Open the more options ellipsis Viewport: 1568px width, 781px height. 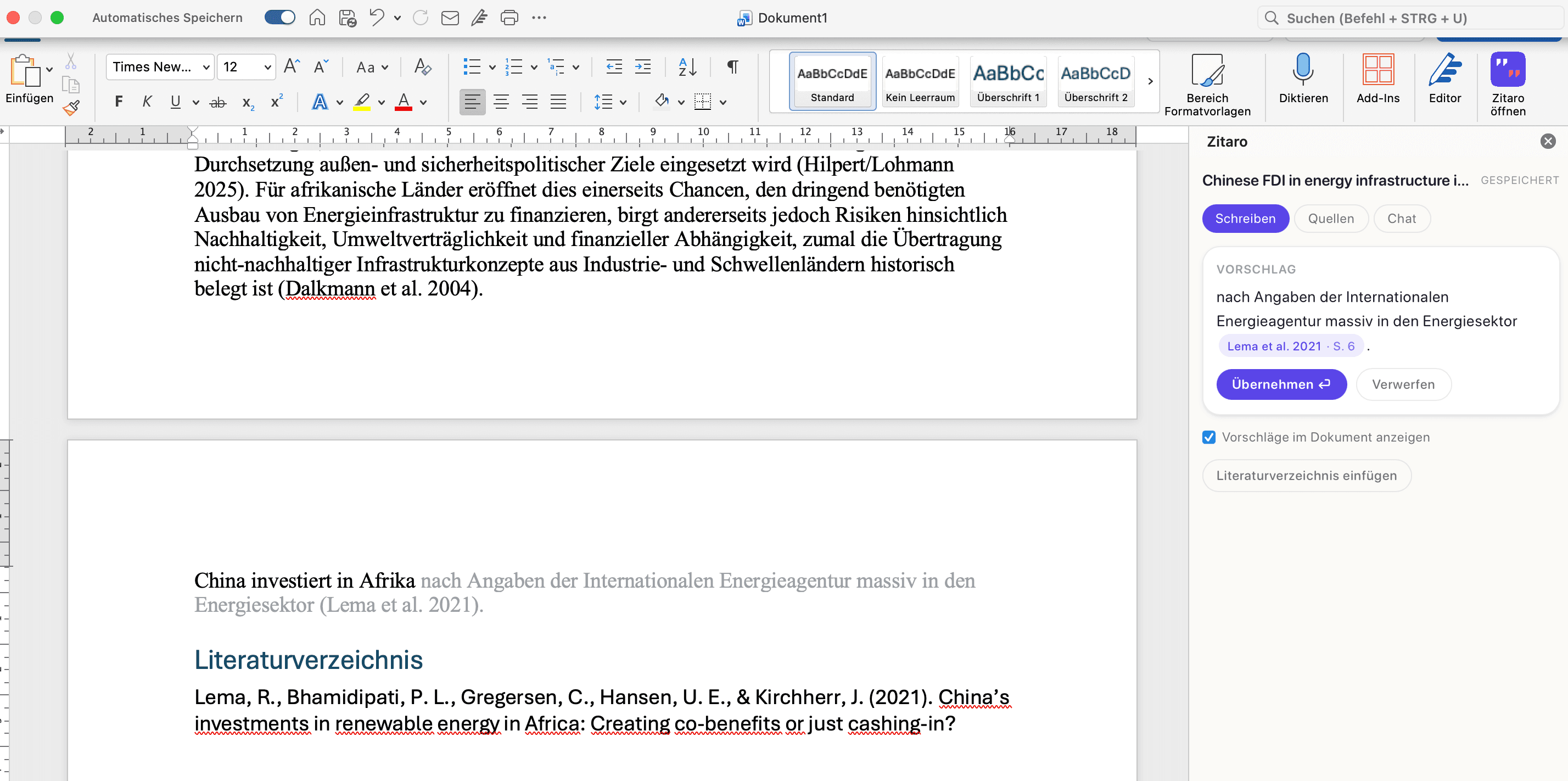(x=539, y=18)
